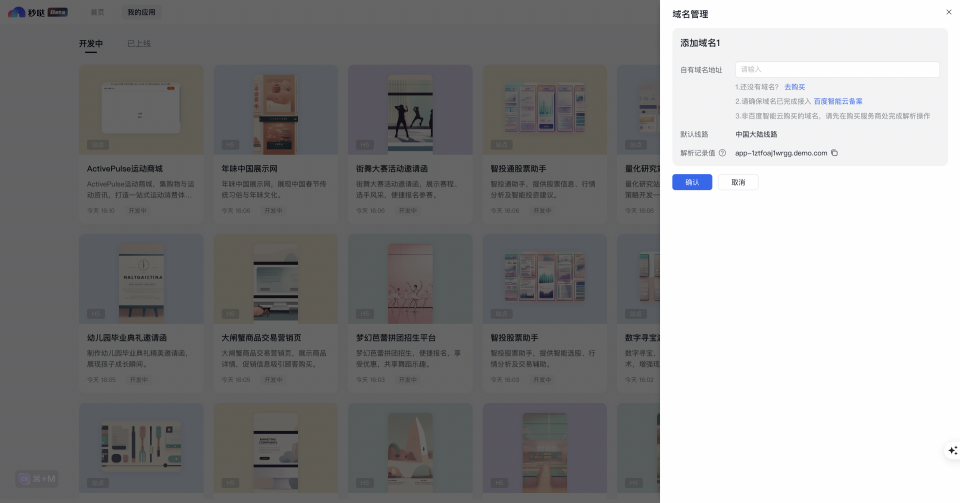Cancel with the 取消 button

click(738, 182)
